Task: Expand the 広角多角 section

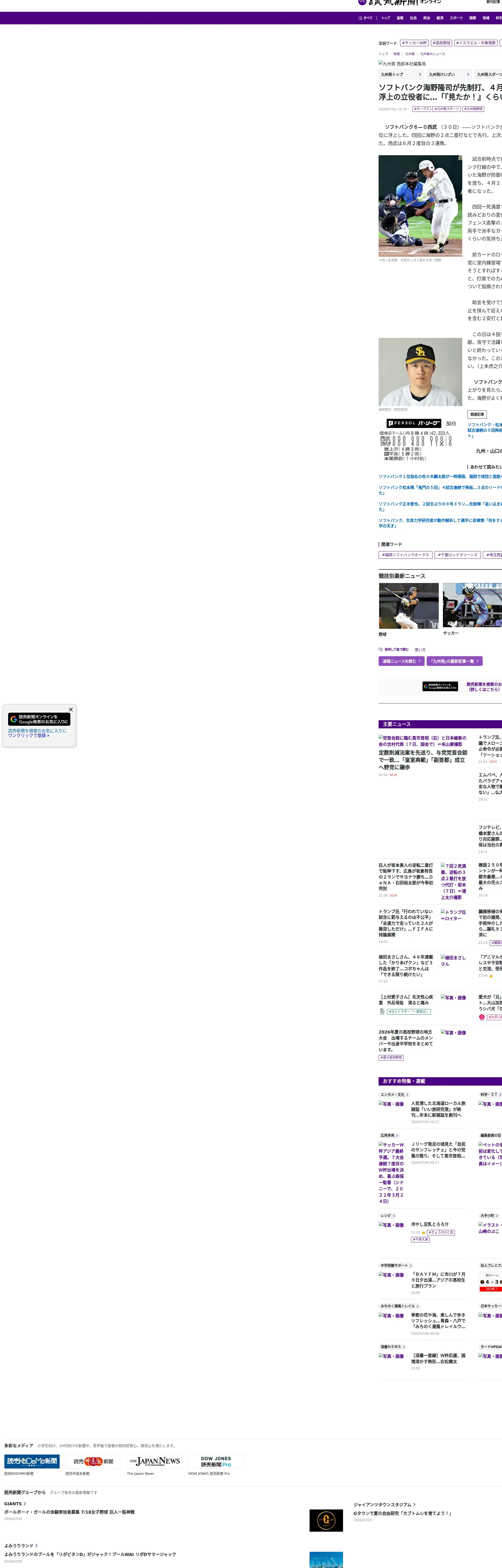Action: [389, 1135]
